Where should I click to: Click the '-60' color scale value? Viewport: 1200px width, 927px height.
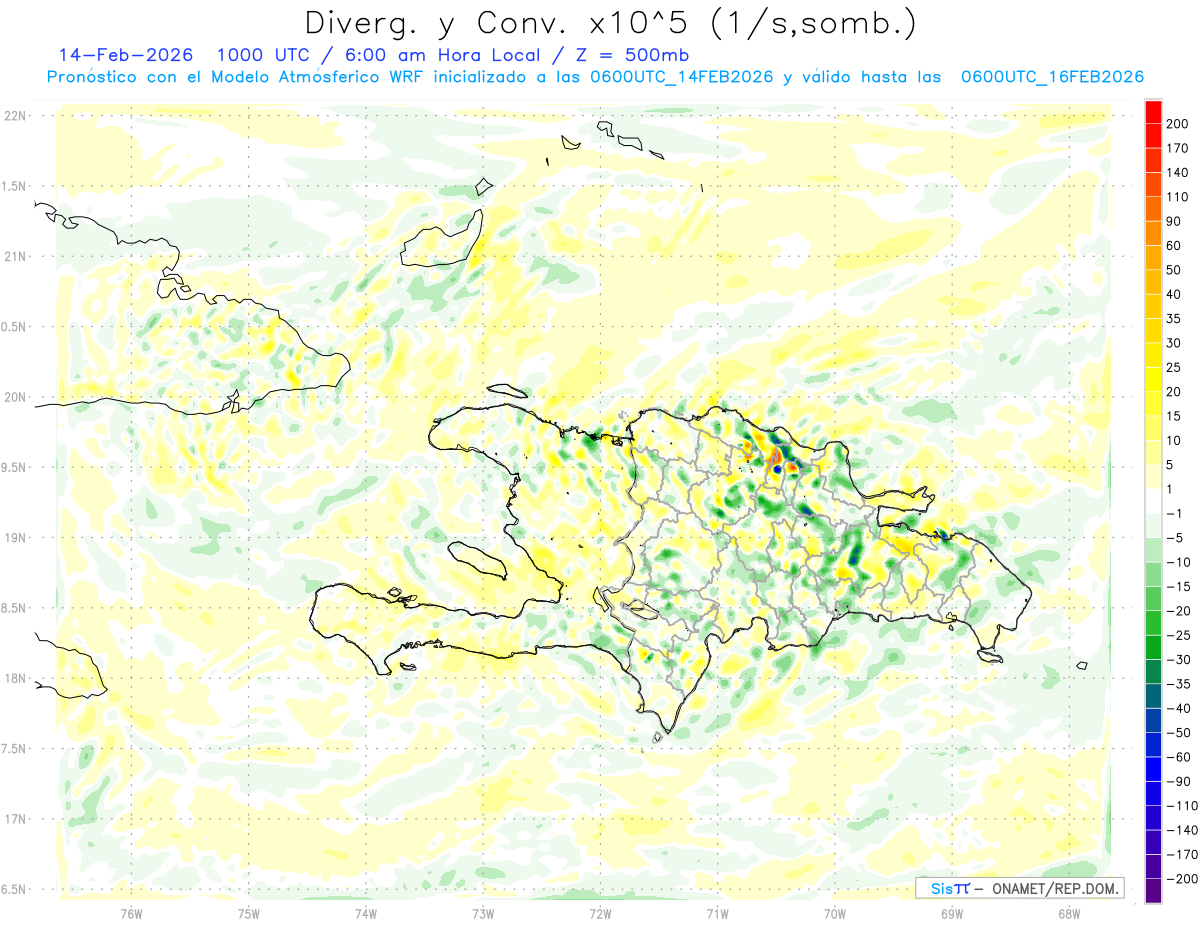pos(1180,757)
